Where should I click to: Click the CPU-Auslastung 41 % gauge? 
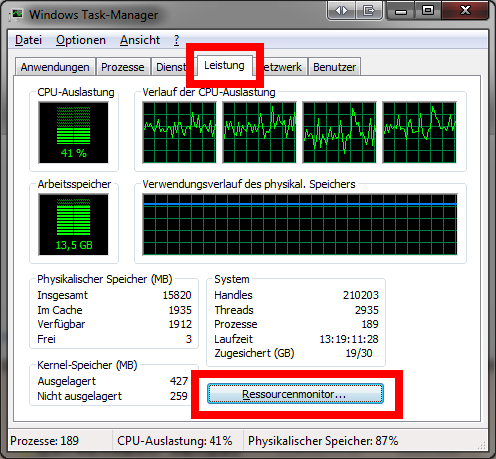tap(73, 133)
